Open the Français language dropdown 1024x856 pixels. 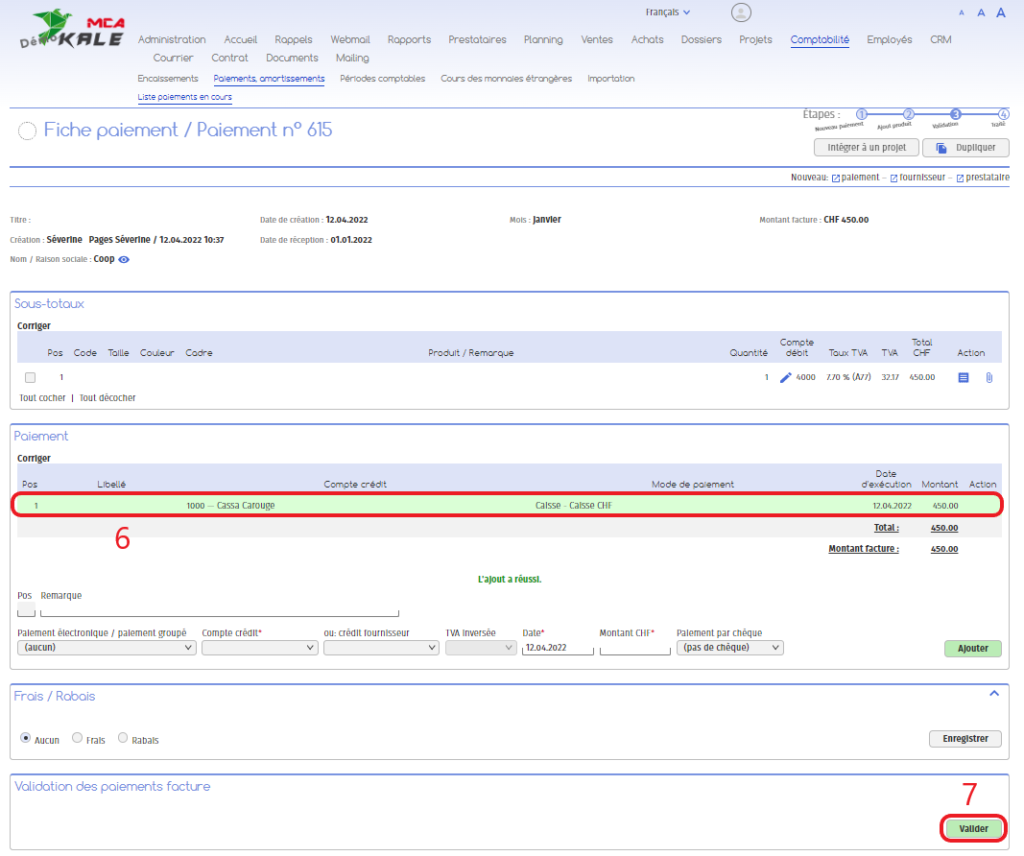668,13
